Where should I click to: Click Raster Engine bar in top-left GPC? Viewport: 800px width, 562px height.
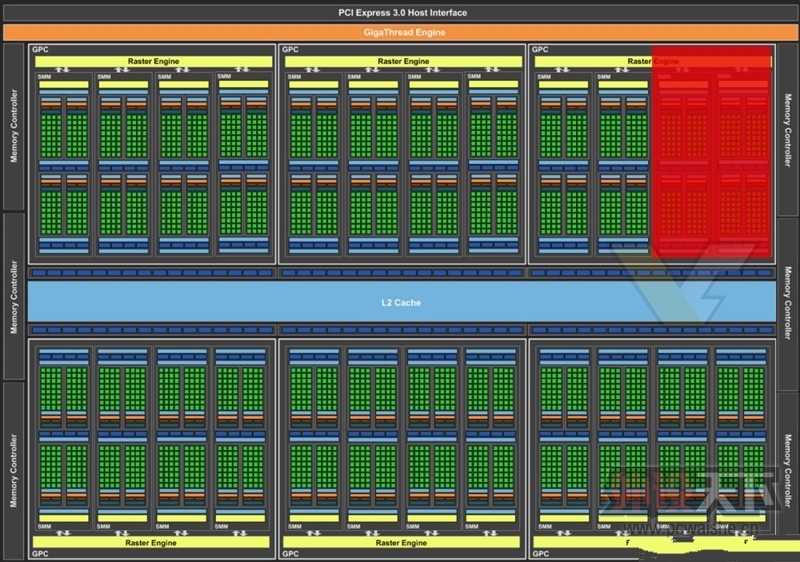tap(153, 61)
